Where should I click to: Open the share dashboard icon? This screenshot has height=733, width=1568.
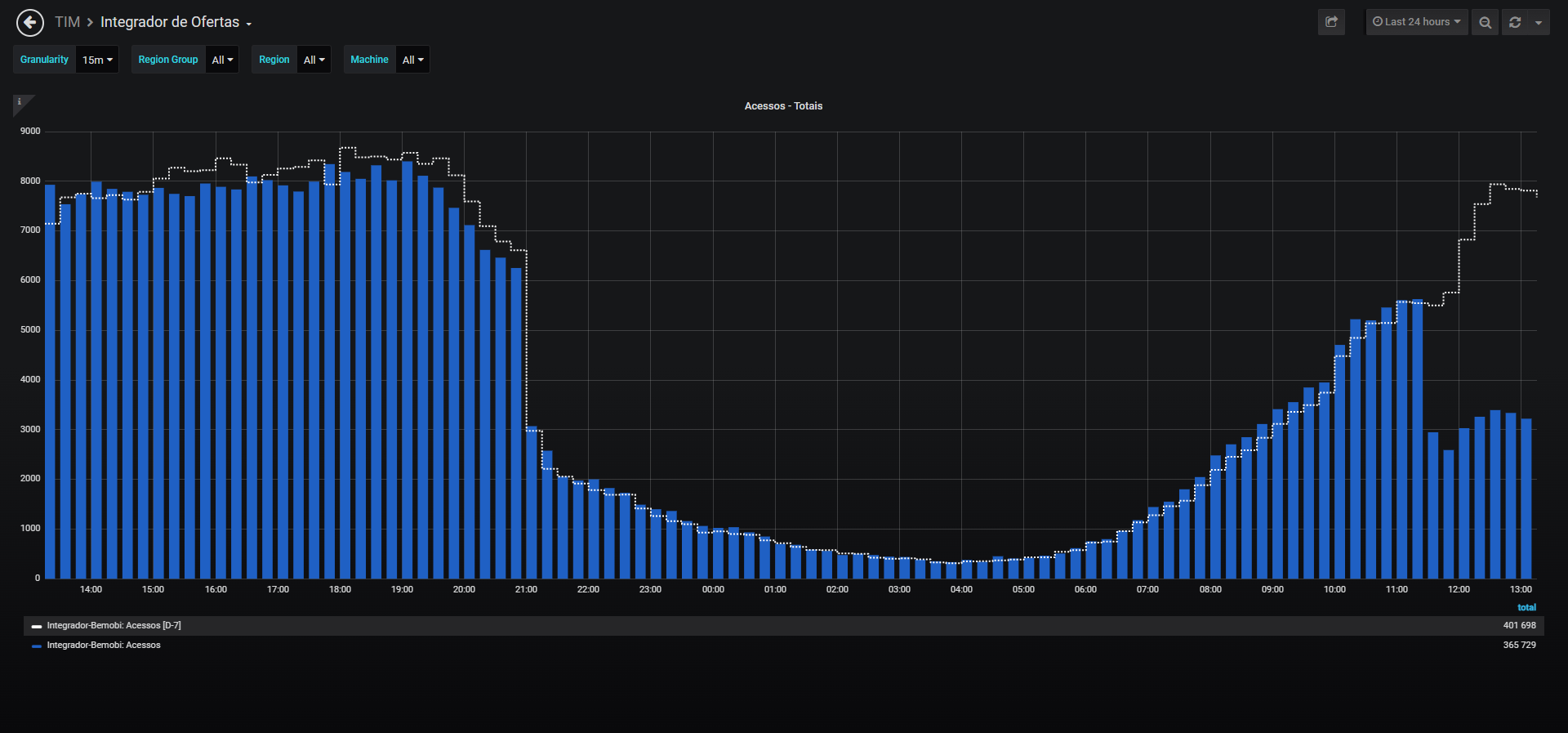pyautogui.click(x=1331, y=22)
